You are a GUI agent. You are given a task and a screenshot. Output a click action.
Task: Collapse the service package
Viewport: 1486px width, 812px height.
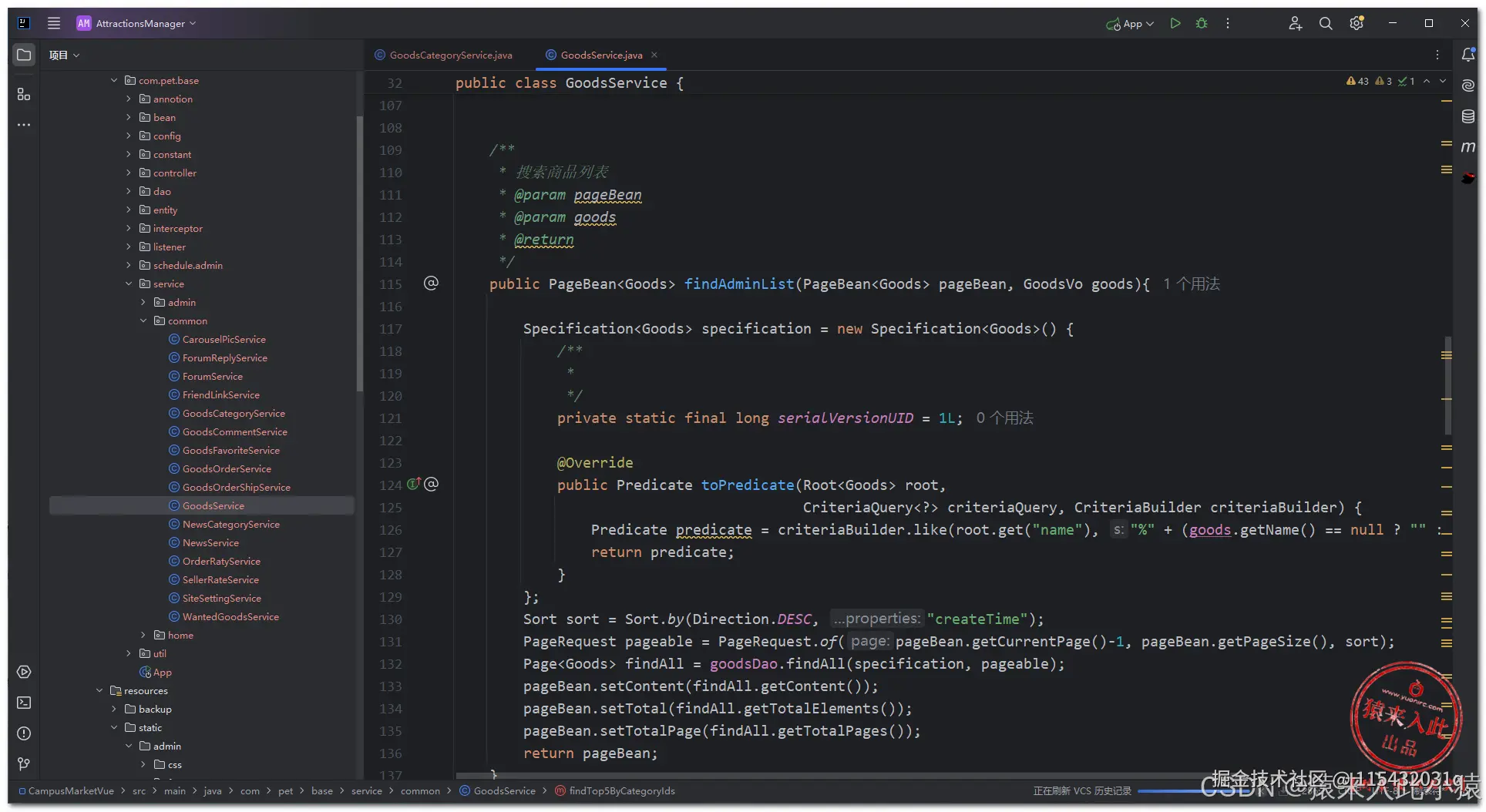(129, 284)
